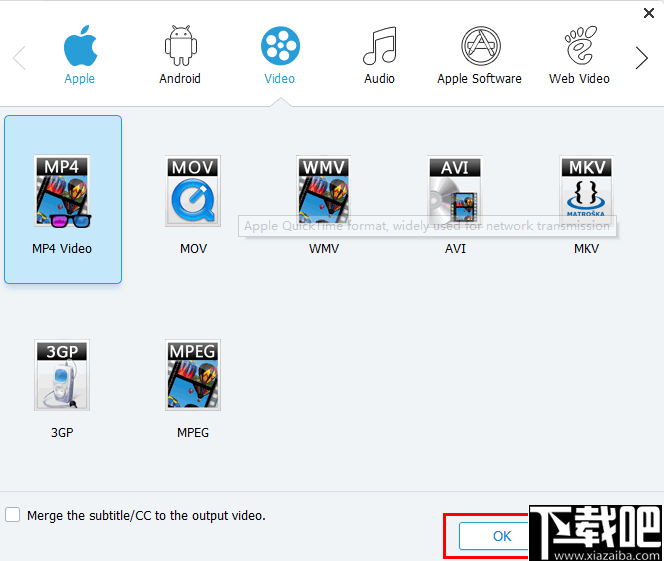Pick the WMV format icon
664x561 pixels.
coord(324,190)
